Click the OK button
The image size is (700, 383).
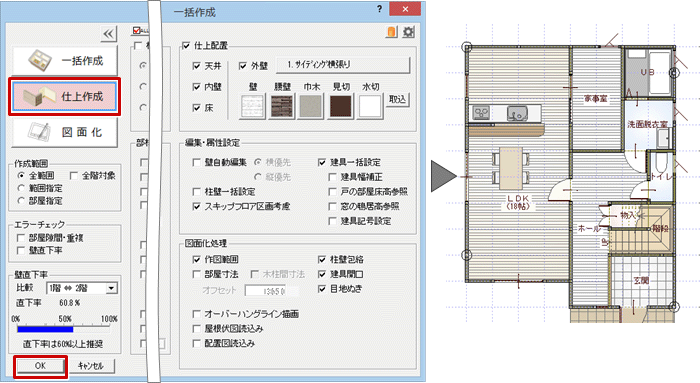coord(40,366)
